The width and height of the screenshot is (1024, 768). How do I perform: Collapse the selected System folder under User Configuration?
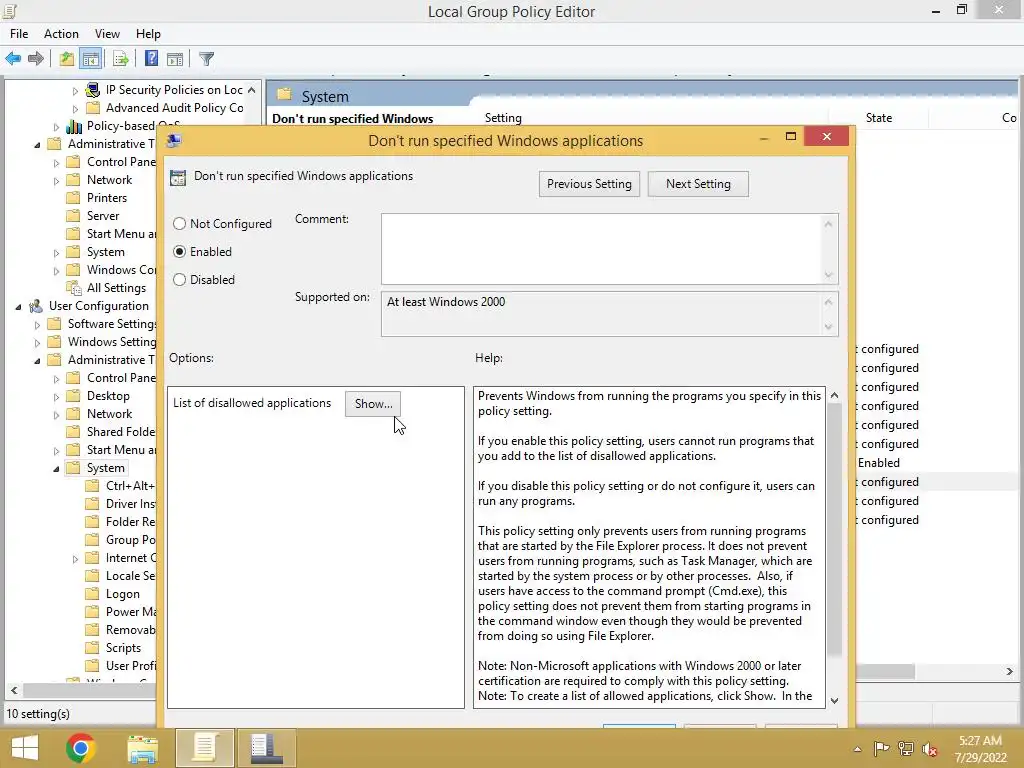pos(56,468)
